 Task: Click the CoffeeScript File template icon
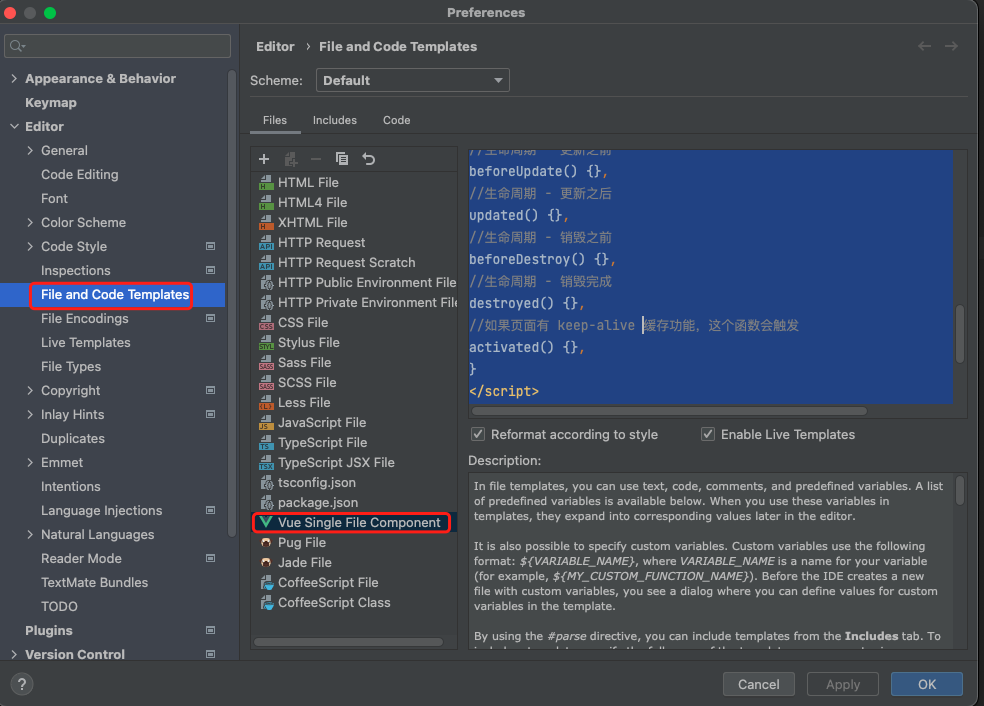[266, 583]
